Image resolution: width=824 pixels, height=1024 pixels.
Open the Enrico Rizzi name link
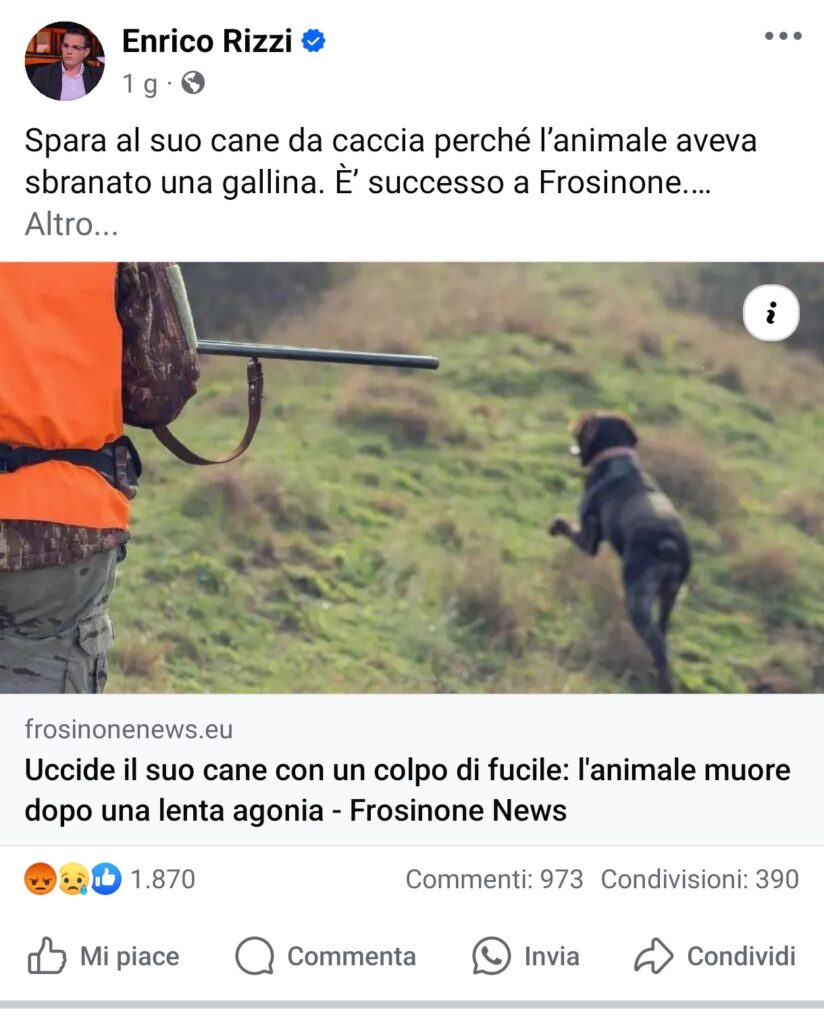[x=206, y=41]
